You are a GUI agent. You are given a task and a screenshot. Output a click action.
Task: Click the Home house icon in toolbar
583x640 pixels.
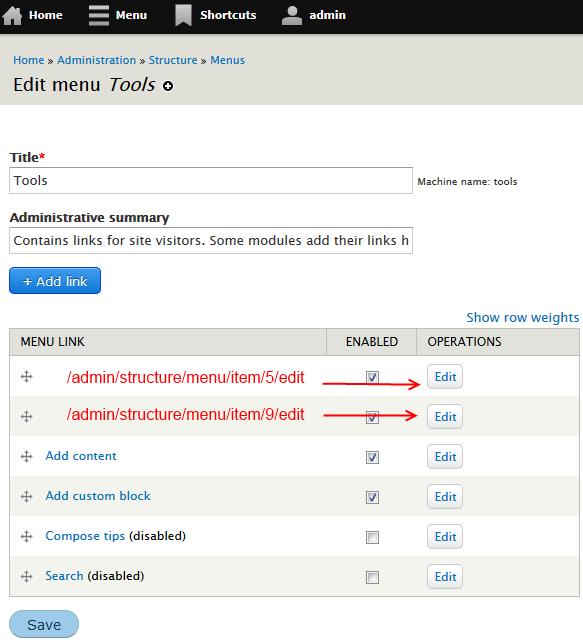click(x=12, y=15)
